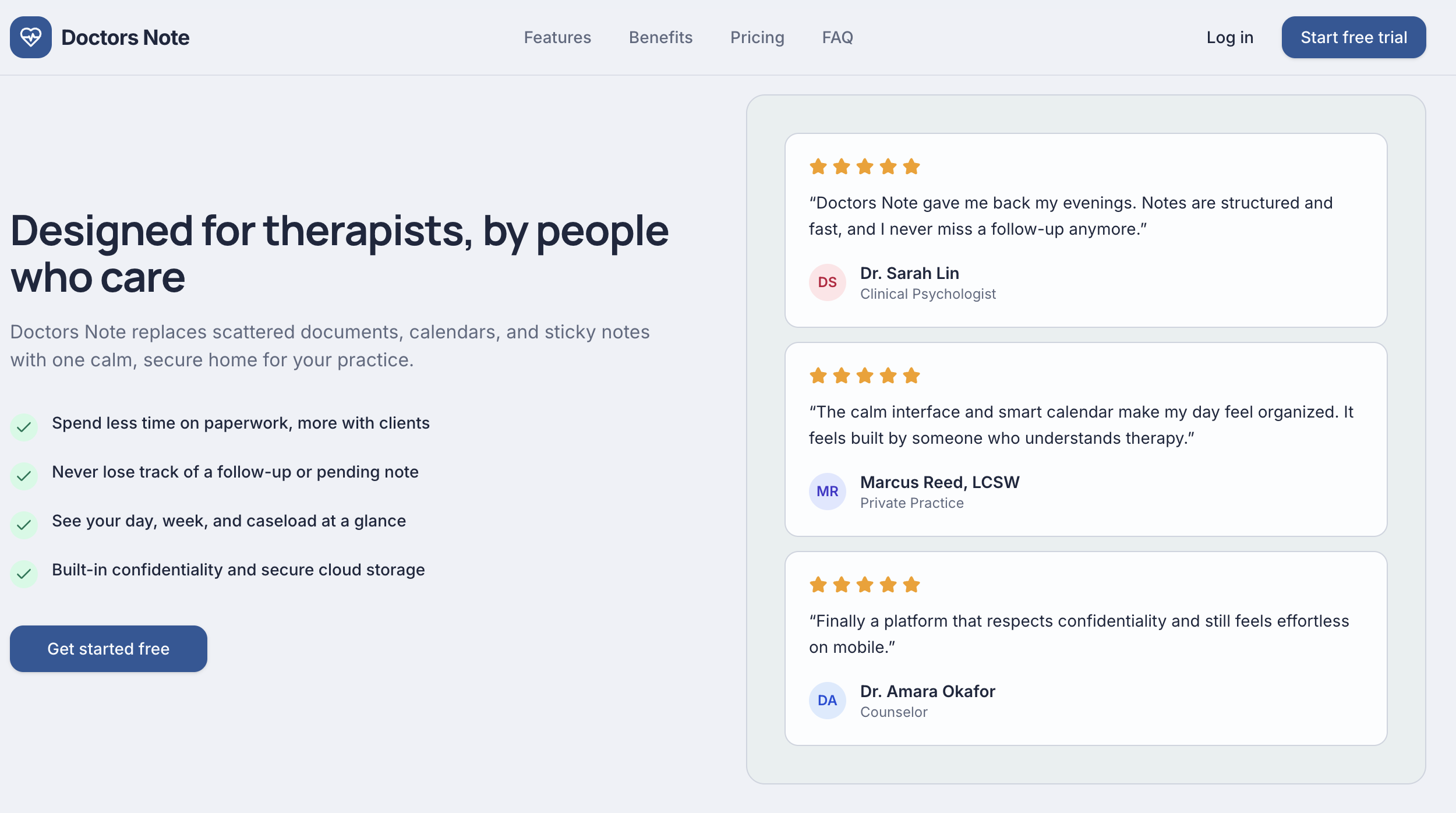Click the quote about the calm interface and smart calendar
The image size is (1456, 813).
pyautogui.click(x=1081, y=425)
